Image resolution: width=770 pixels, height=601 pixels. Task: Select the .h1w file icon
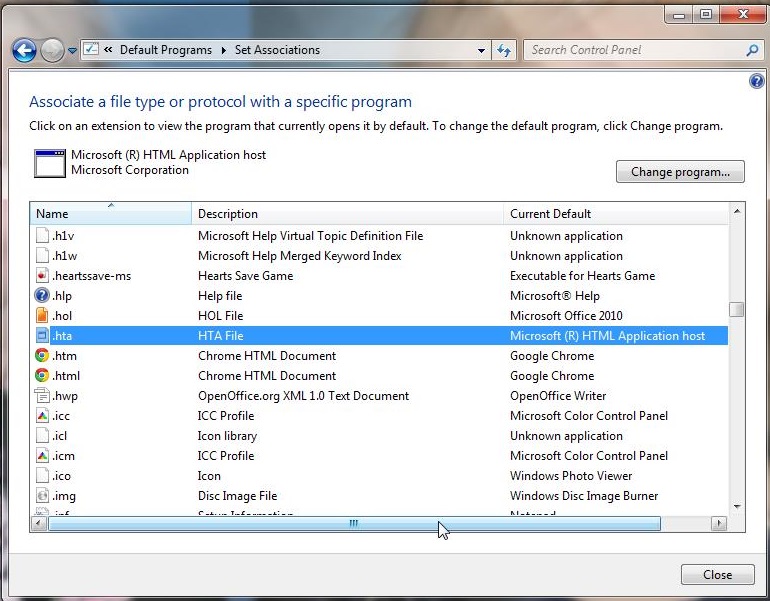pyautogui.click(x=42, y=256)
